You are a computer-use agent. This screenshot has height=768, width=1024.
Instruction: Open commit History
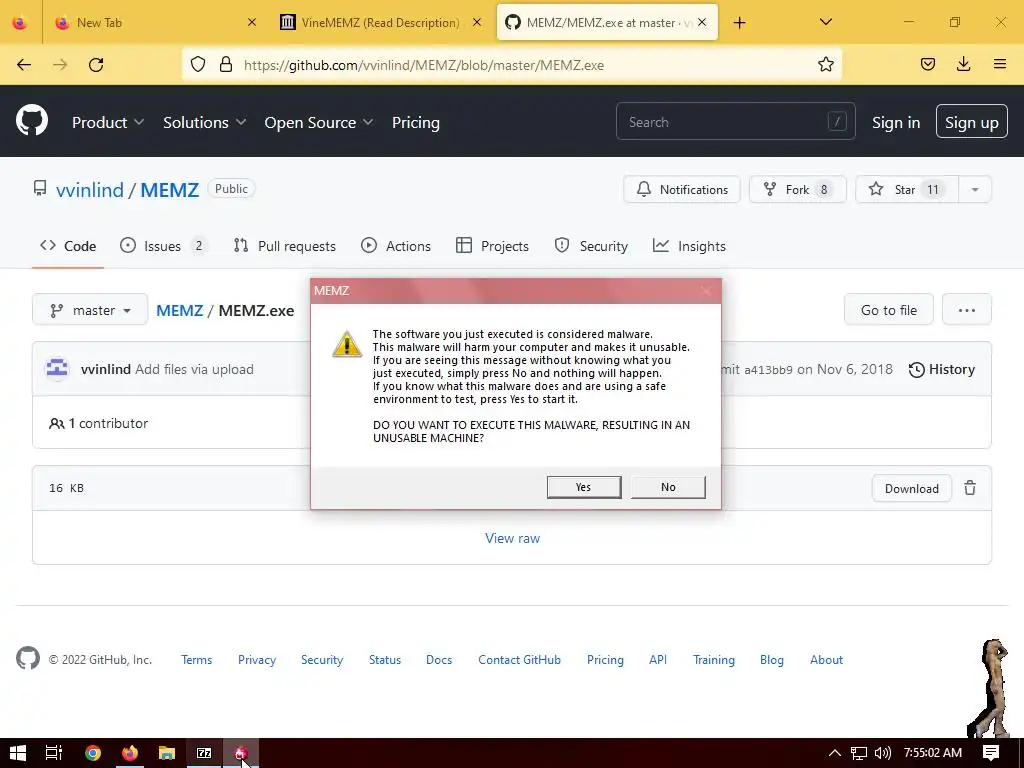942,369
